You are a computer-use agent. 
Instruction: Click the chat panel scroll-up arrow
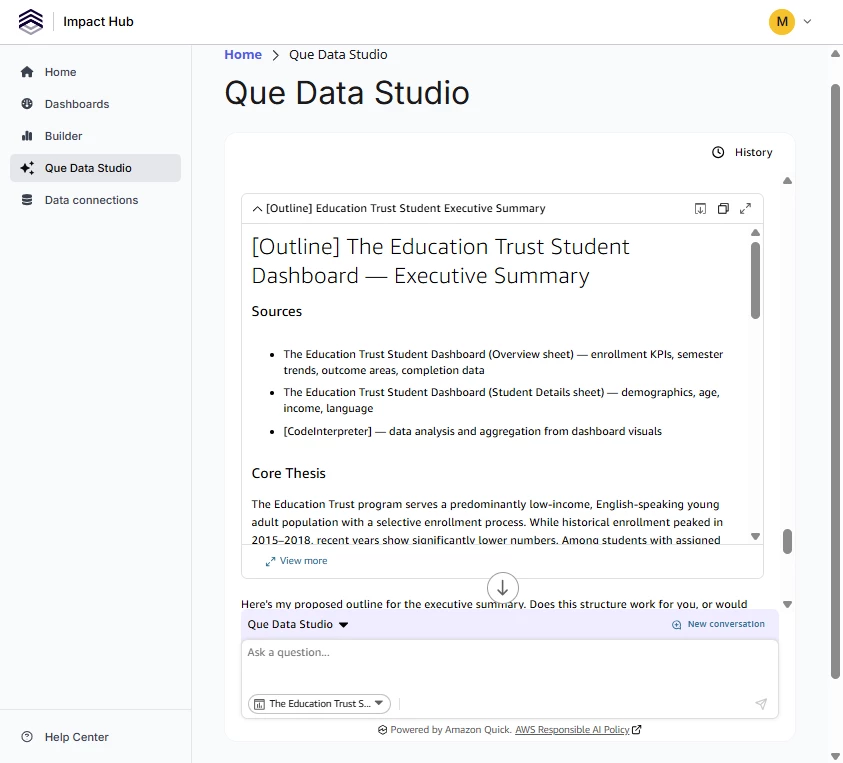[787, 181]
